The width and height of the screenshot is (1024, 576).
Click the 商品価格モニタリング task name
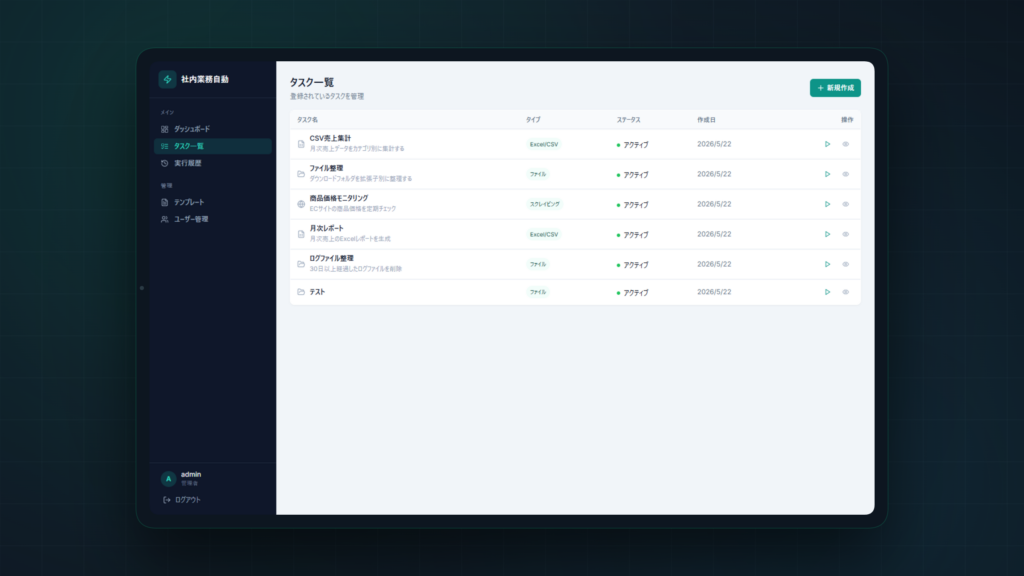(339, 199)
